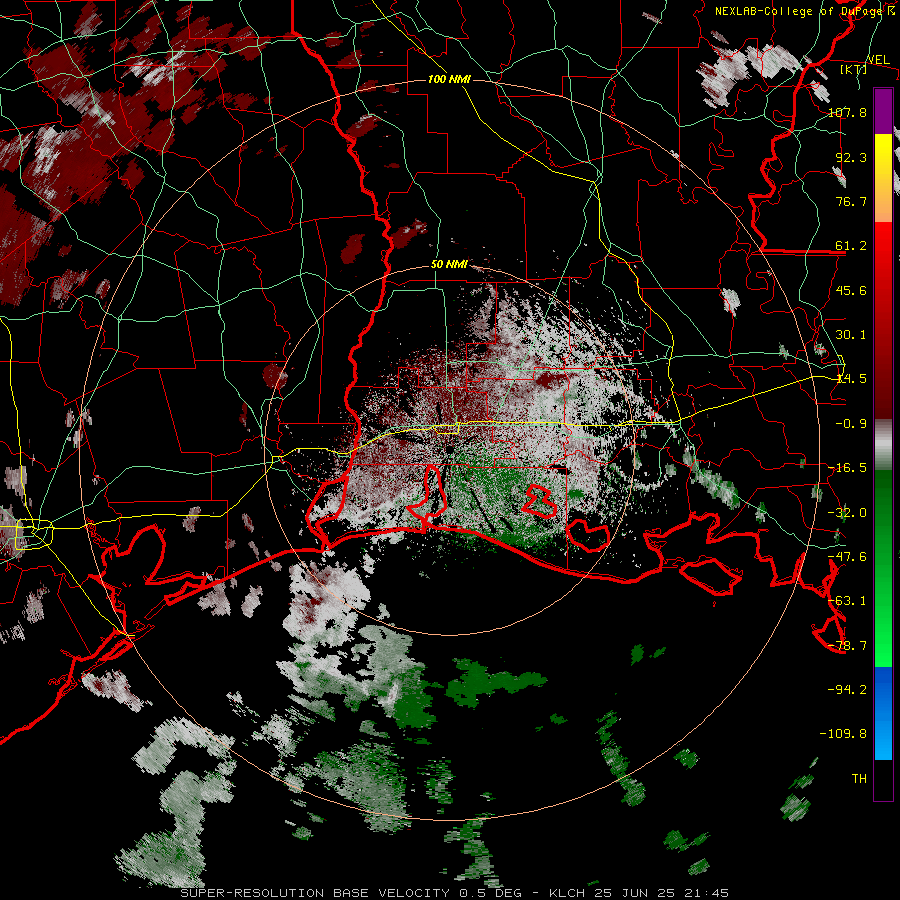Click the [KT] units label
Viewport: 900px width, 900px height.
pos(854,69)
